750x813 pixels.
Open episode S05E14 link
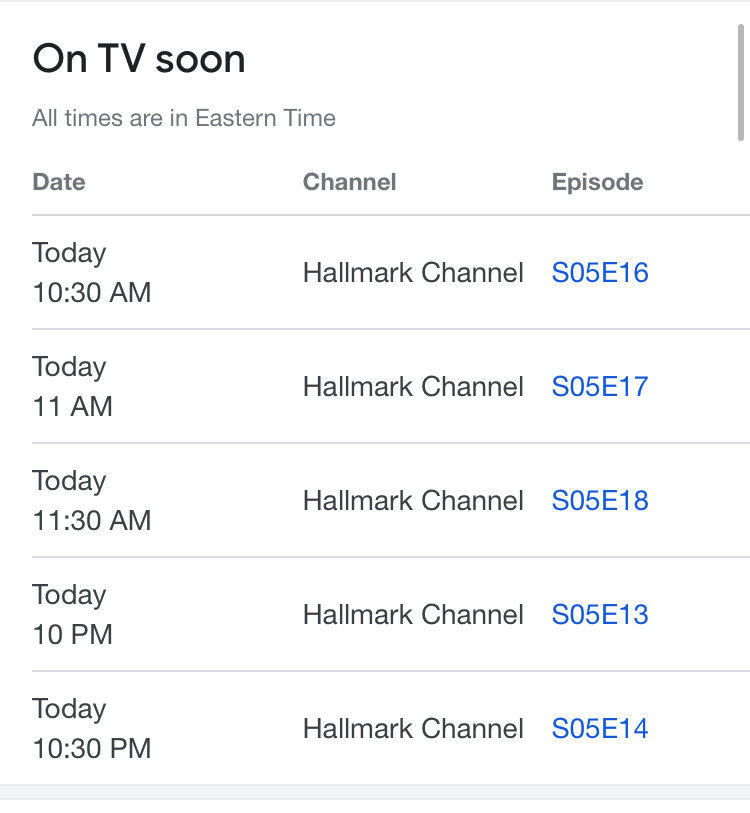[600, 728]
